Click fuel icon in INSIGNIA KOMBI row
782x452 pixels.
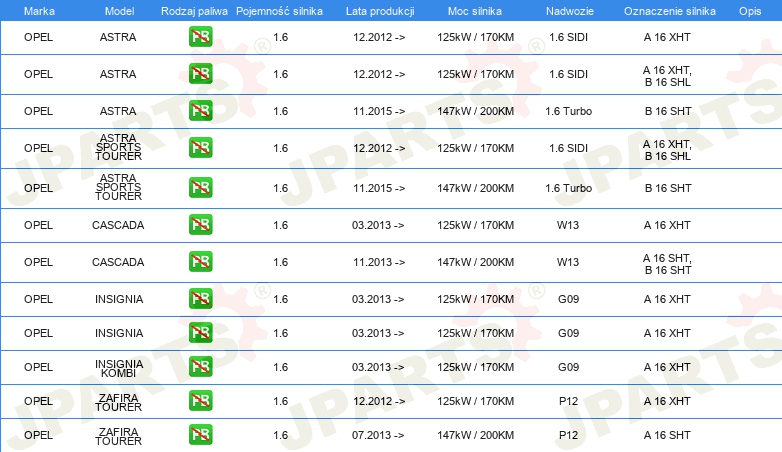(200, 367)
